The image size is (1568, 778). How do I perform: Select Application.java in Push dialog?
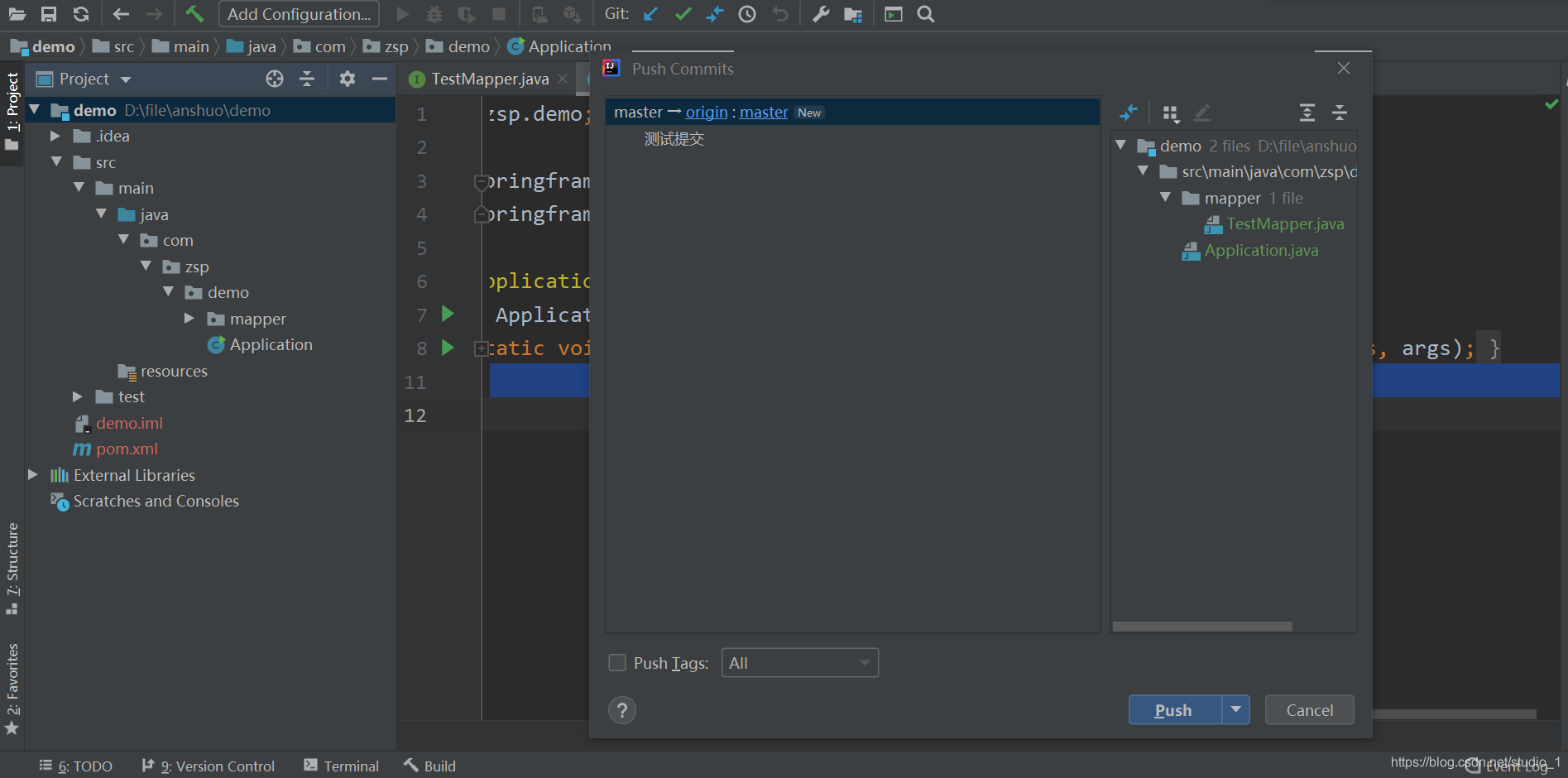coord(1261,250)
